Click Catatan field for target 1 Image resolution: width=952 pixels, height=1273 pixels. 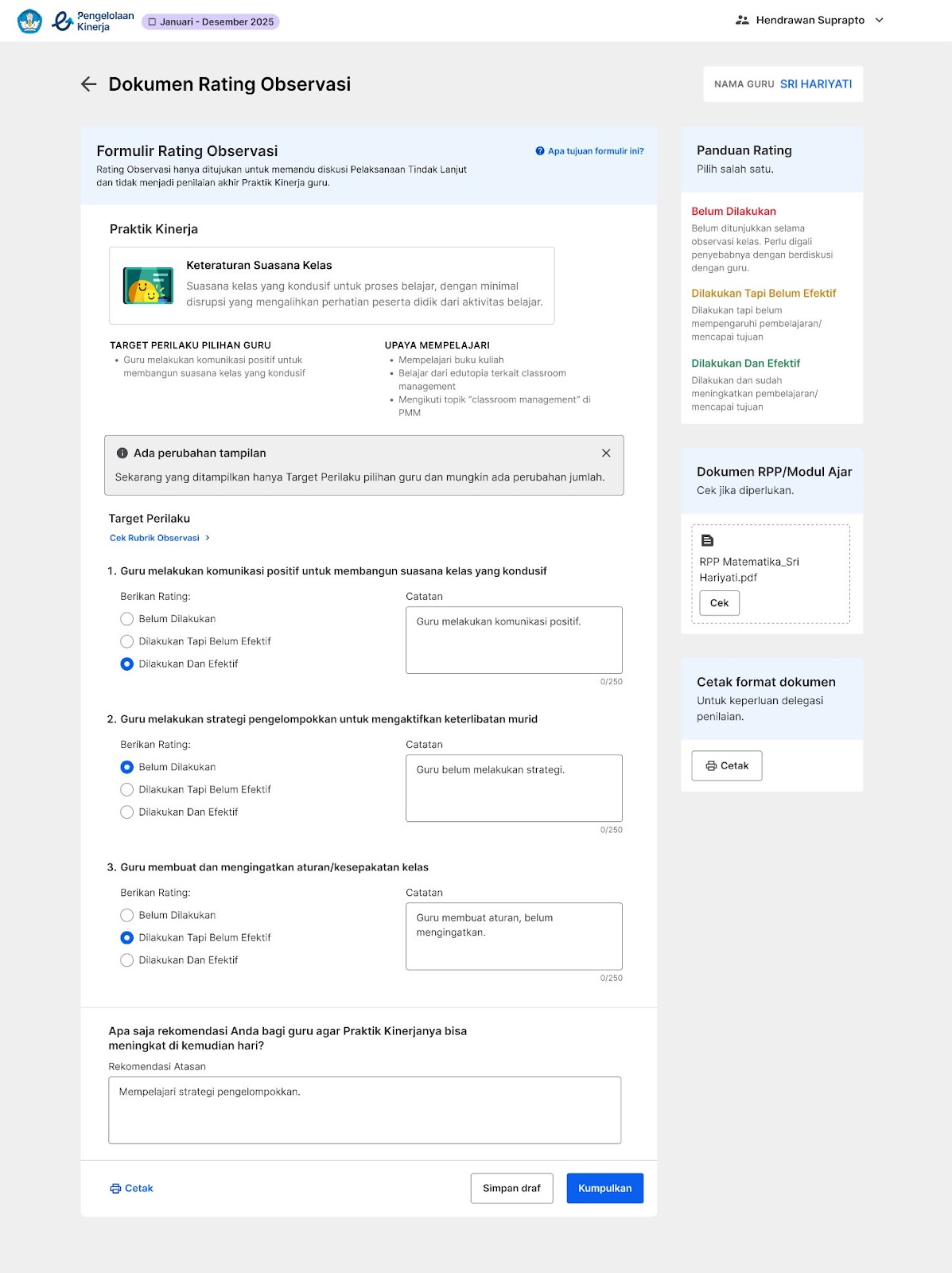(x=514, y=640)
